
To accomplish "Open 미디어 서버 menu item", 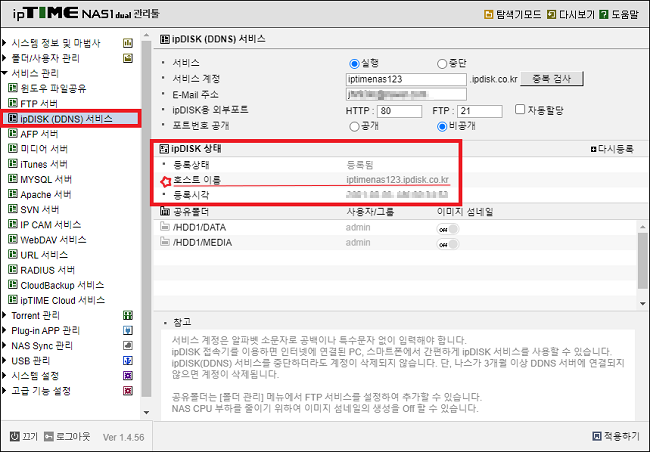I will pos(44,148).
